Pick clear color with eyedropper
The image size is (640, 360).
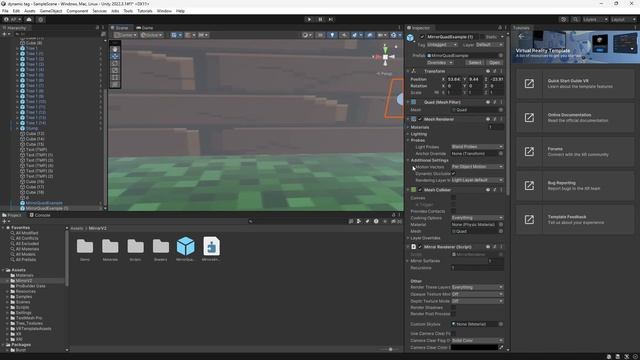(x=501, y=347)
